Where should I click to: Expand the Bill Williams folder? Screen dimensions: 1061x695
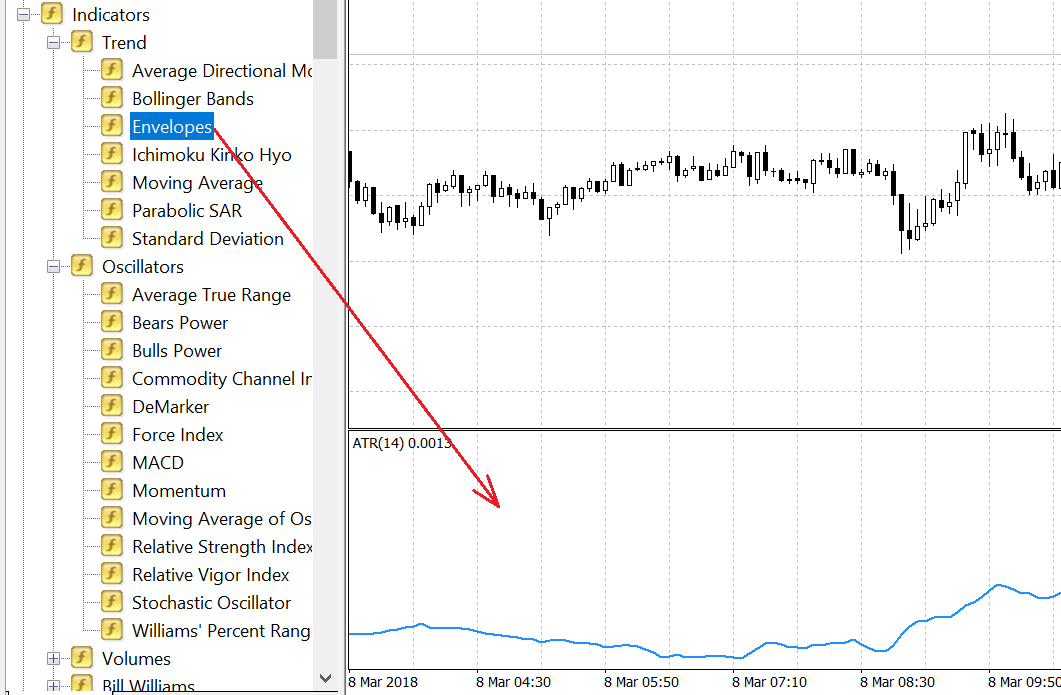click(x=53, y=686)
